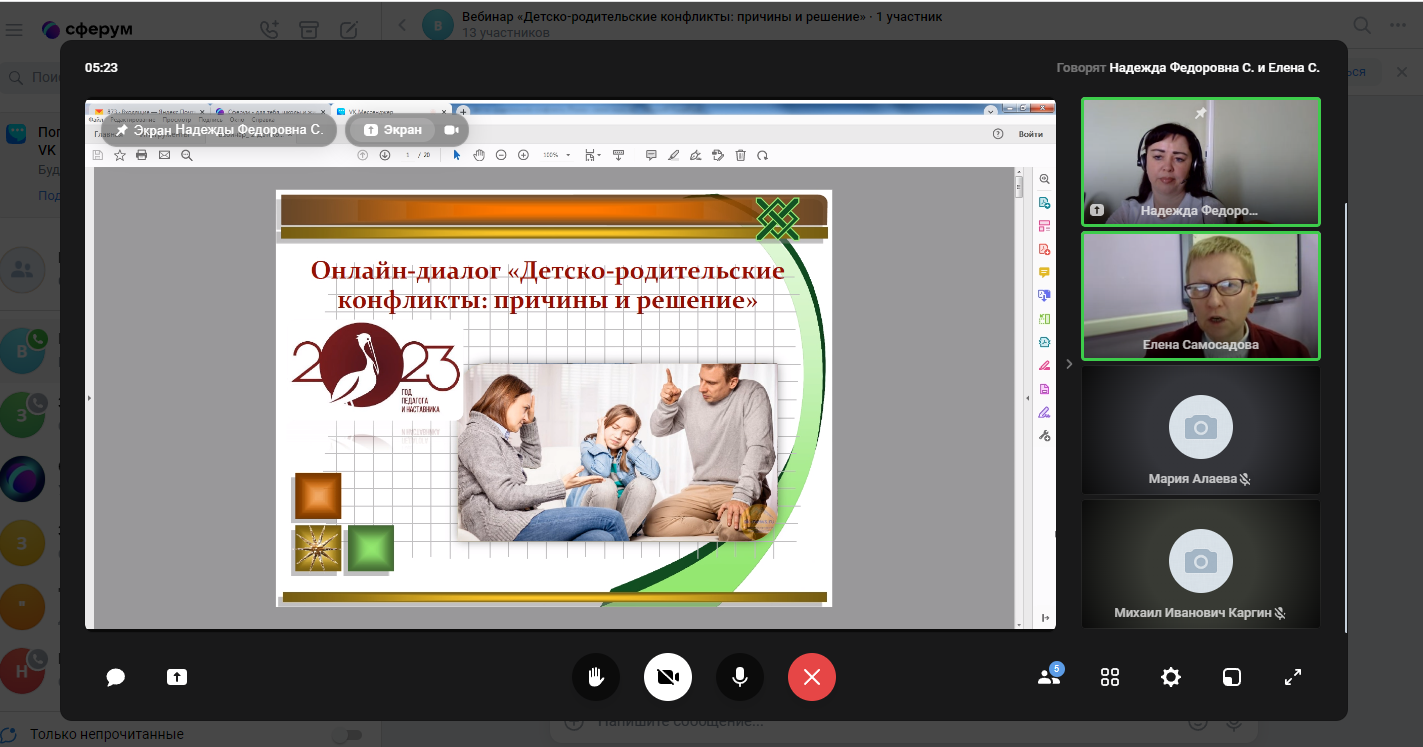Screen dimensions: 1423x747
Task: Raise hand in the video call
Action: pos(596,677)
